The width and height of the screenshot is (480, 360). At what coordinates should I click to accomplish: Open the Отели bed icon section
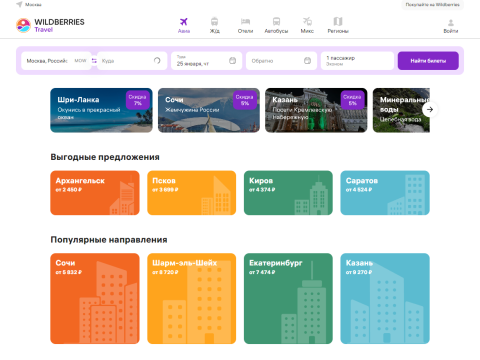245,22
